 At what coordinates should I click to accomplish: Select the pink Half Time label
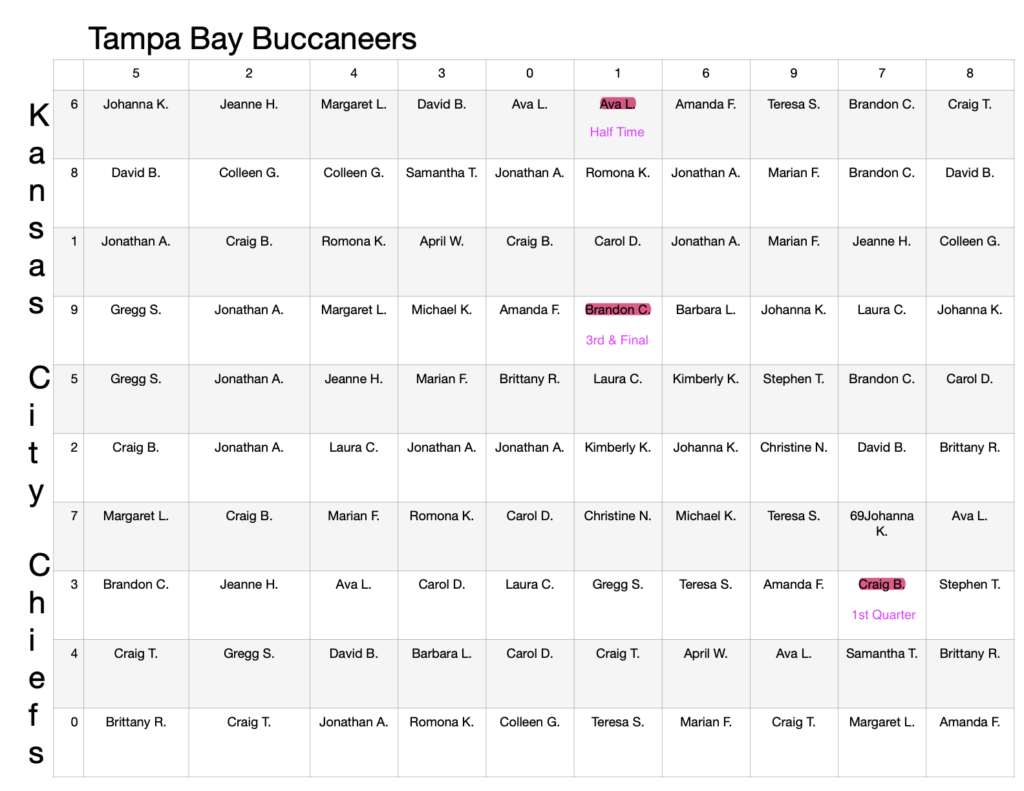[617, 132]
